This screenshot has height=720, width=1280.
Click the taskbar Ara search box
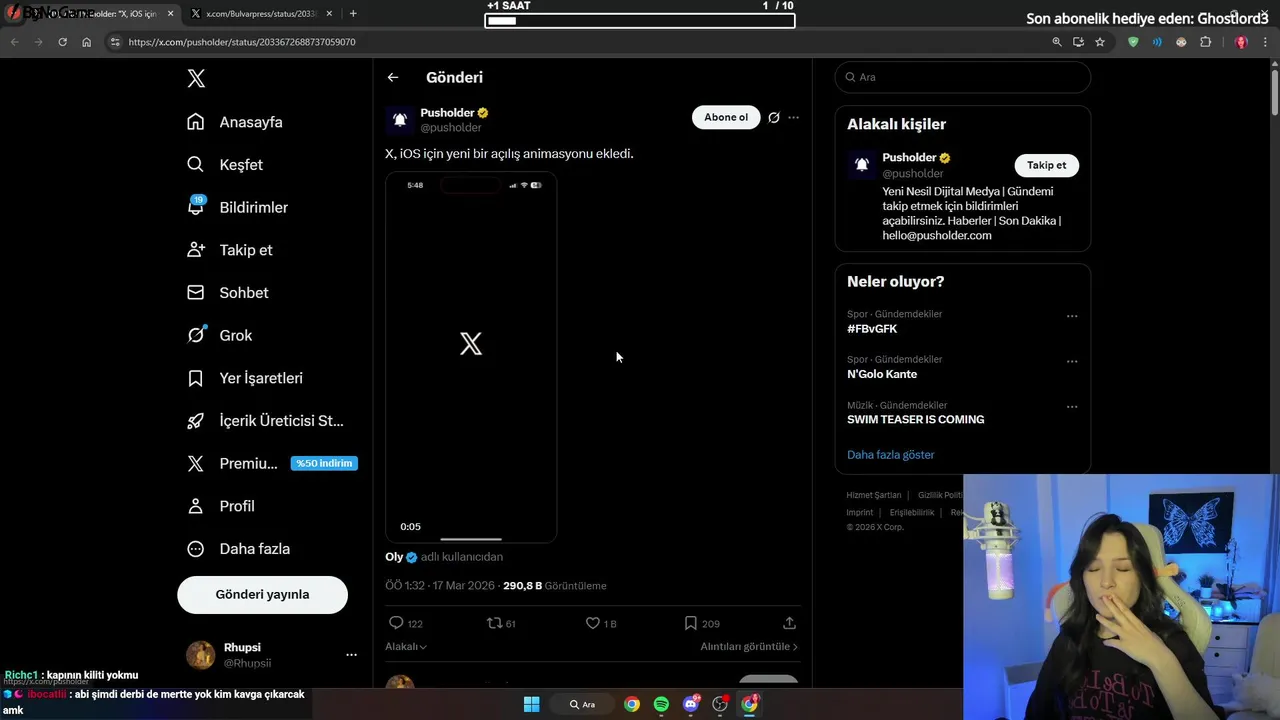tap(582, 704)
